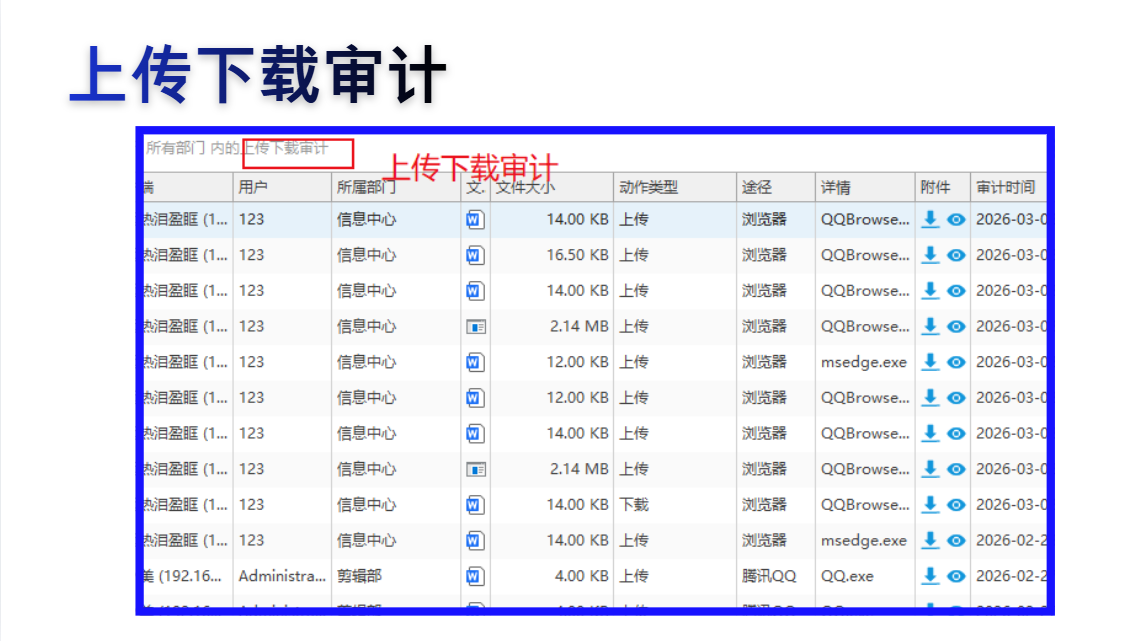Select the 腾讯QQ channel cell
Image resolution: width=1140 pixels, height=641 pixels.
pos(776,576)
